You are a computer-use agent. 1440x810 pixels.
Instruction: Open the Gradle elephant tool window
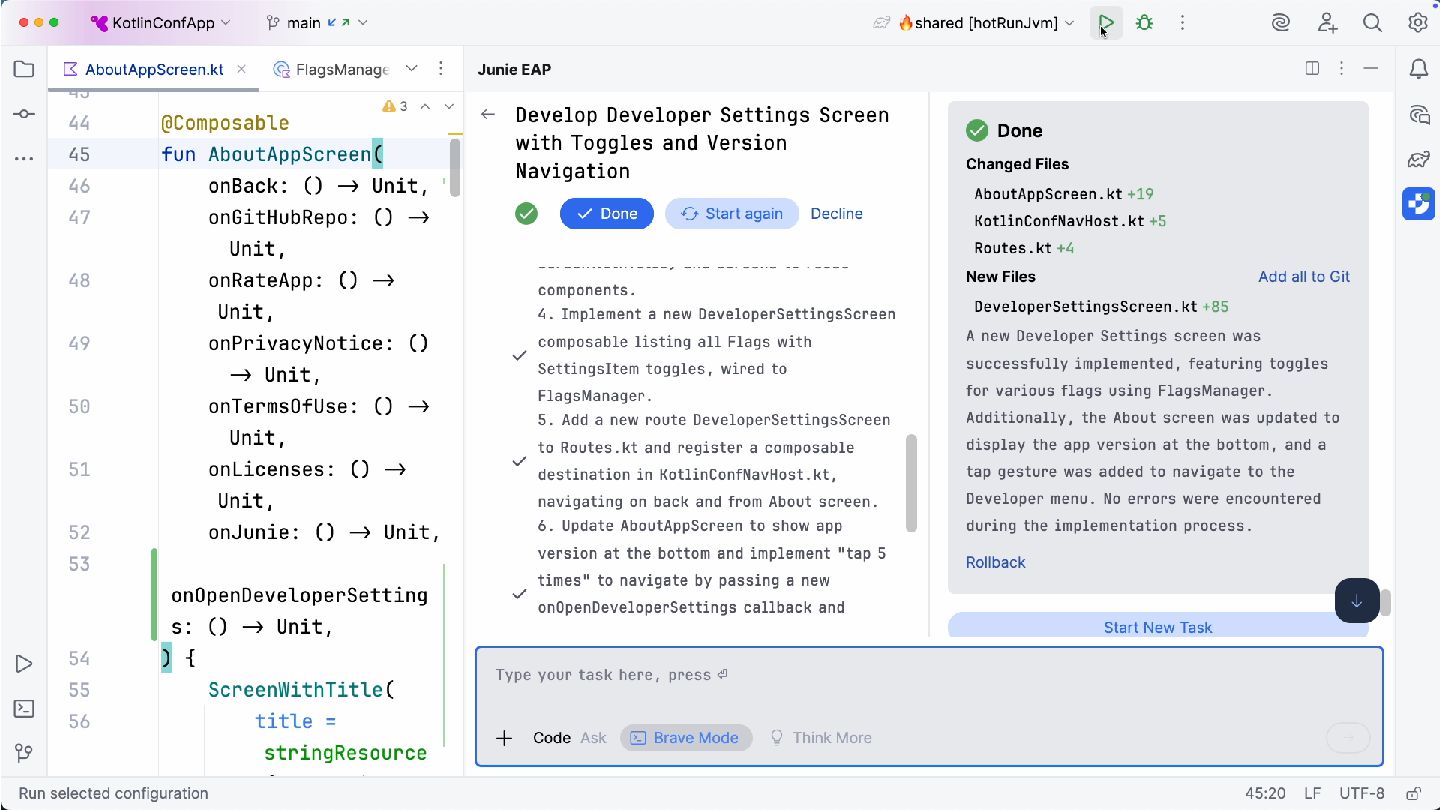[1418, 159]
